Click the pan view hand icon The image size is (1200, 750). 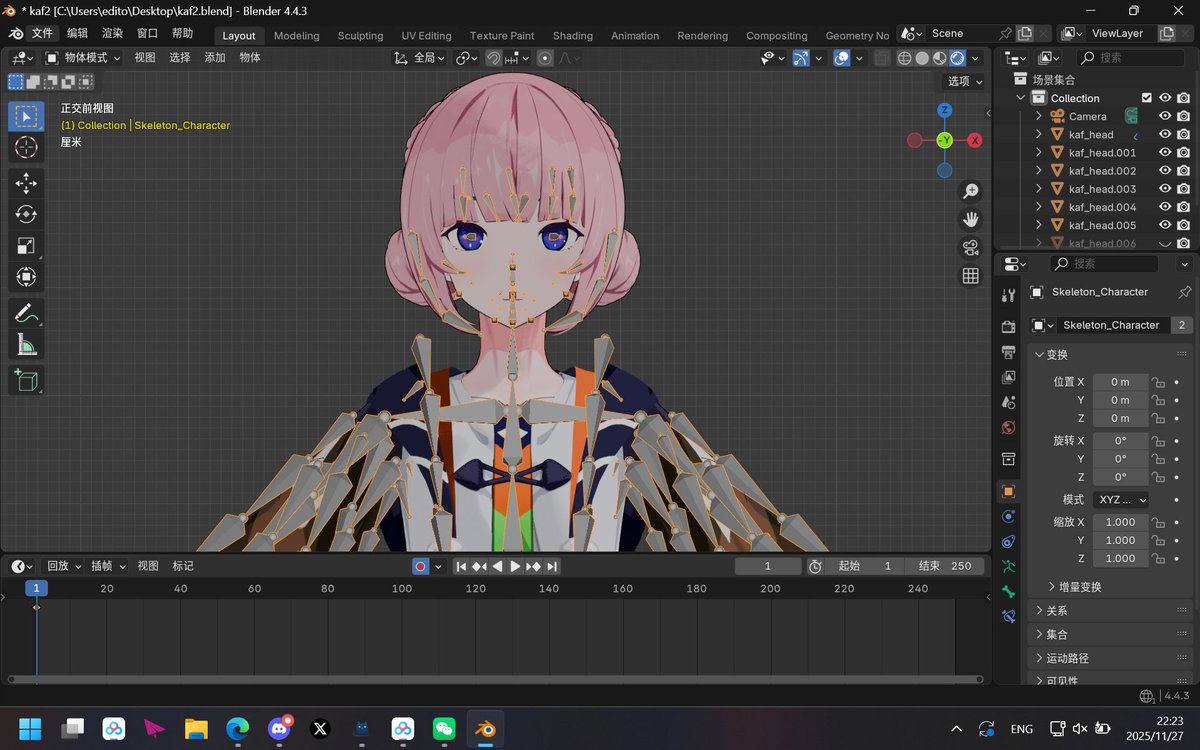pos(970,219)
